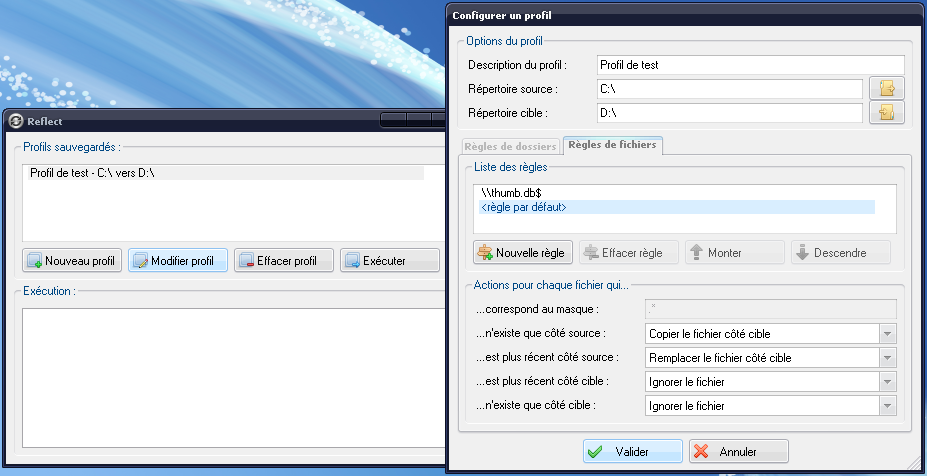Image resolution: width=927 pixels, height=476 pixels.
Task: Click the Modifier profil button
Action: [x=178, y=261]
